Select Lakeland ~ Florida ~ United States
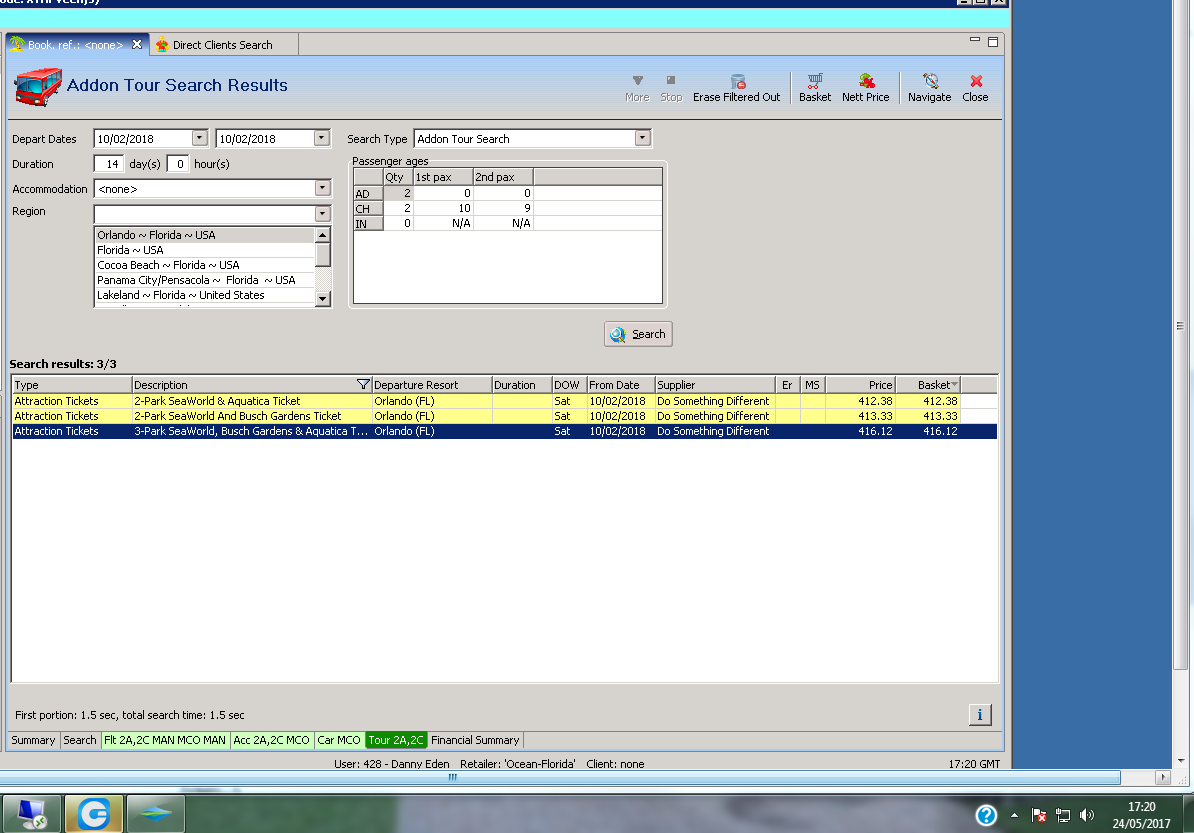 pyautogui.click(x=204, y=295)
